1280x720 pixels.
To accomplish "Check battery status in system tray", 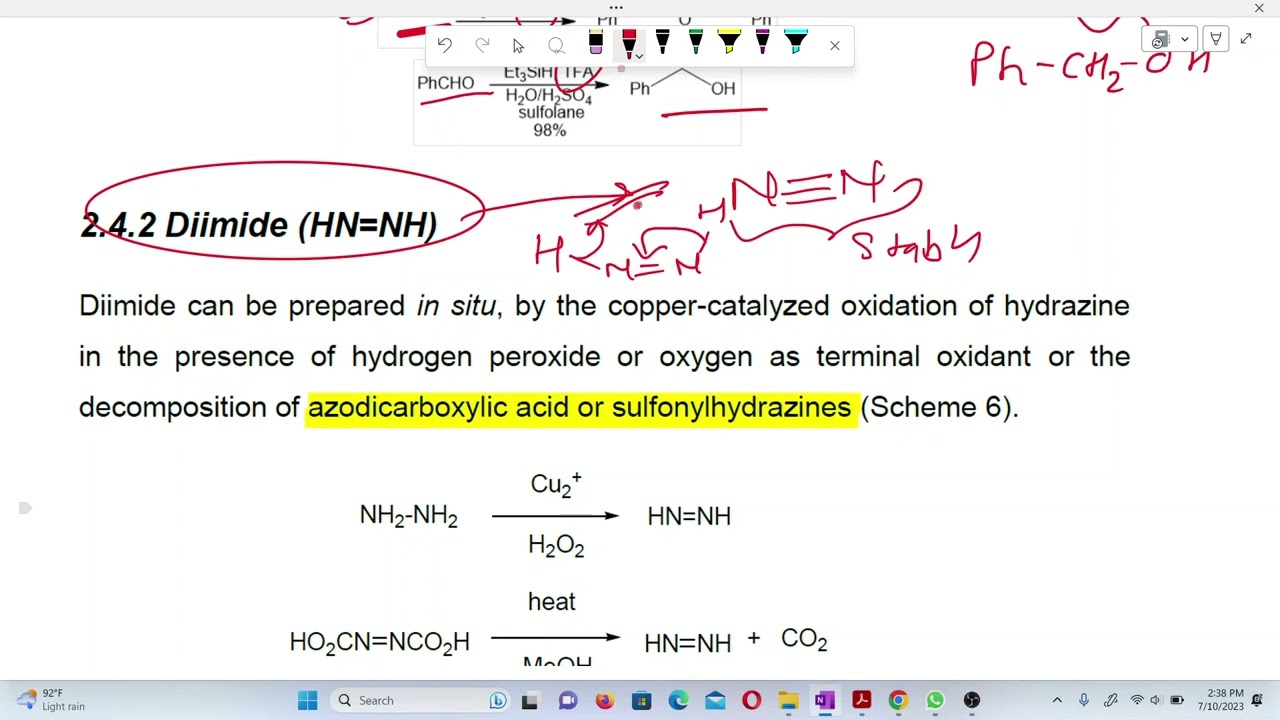I will coord(1177,700).
